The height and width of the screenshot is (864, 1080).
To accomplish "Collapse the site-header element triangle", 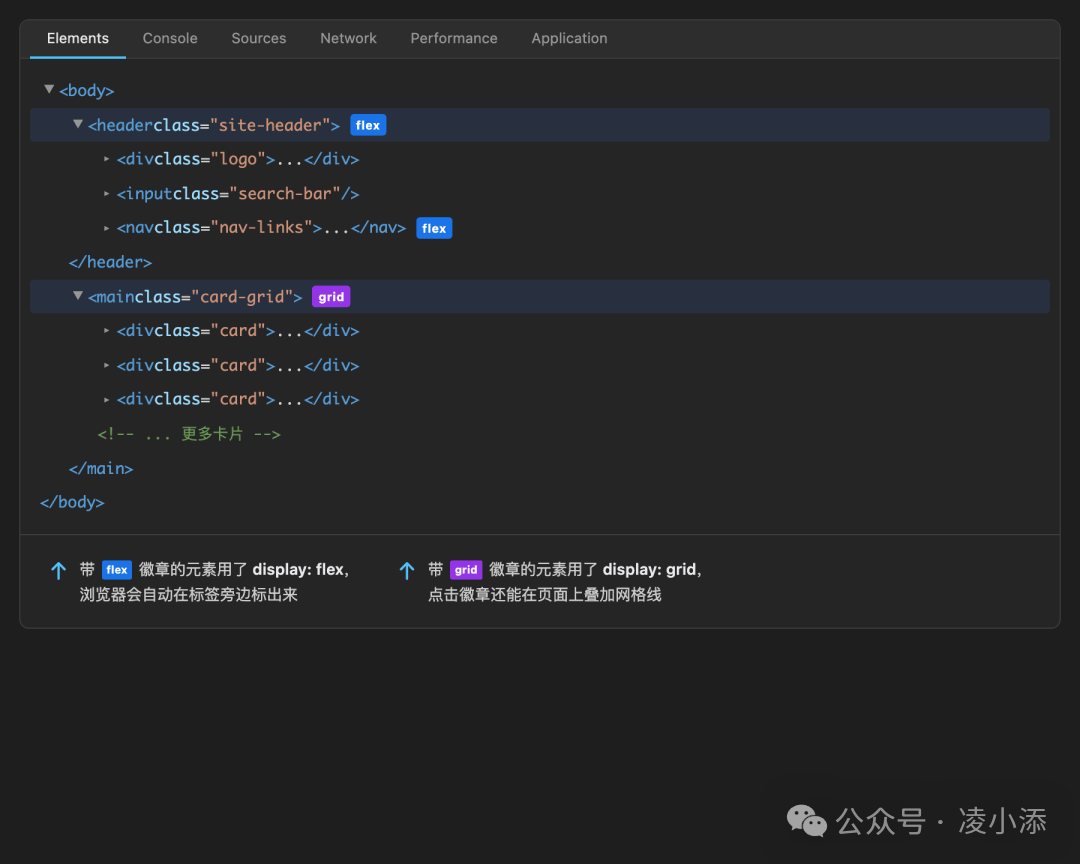I will [x=78, y=124].
